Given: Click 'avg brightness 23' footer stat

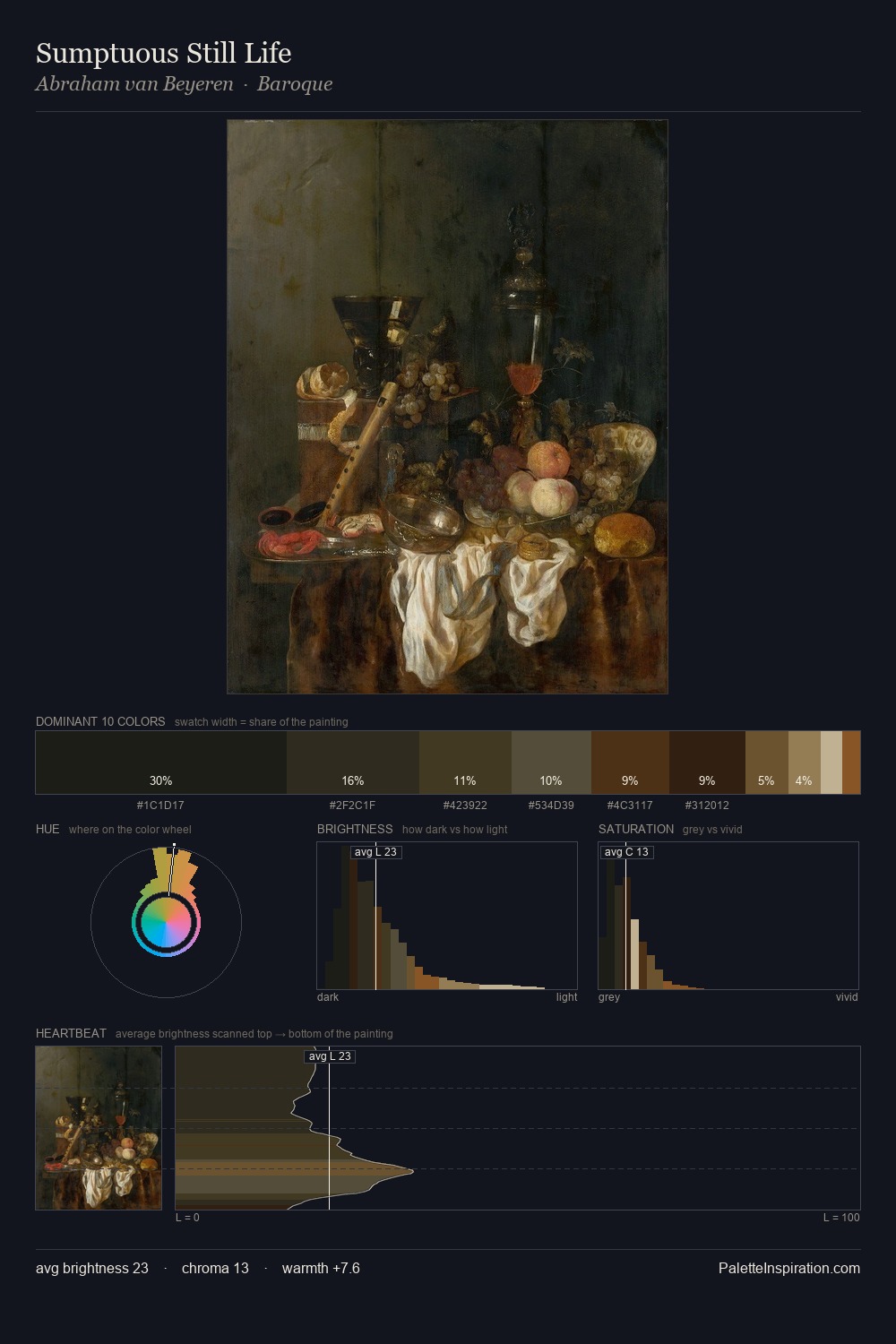Looking at the screenshot, I should coord(92,1268).
